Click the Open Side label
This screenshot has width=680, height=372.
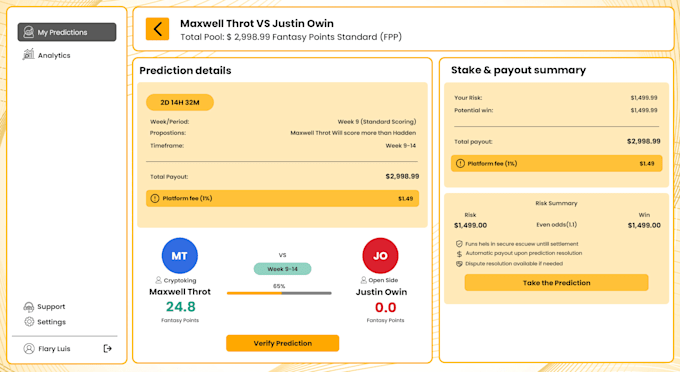pos(383,280)
